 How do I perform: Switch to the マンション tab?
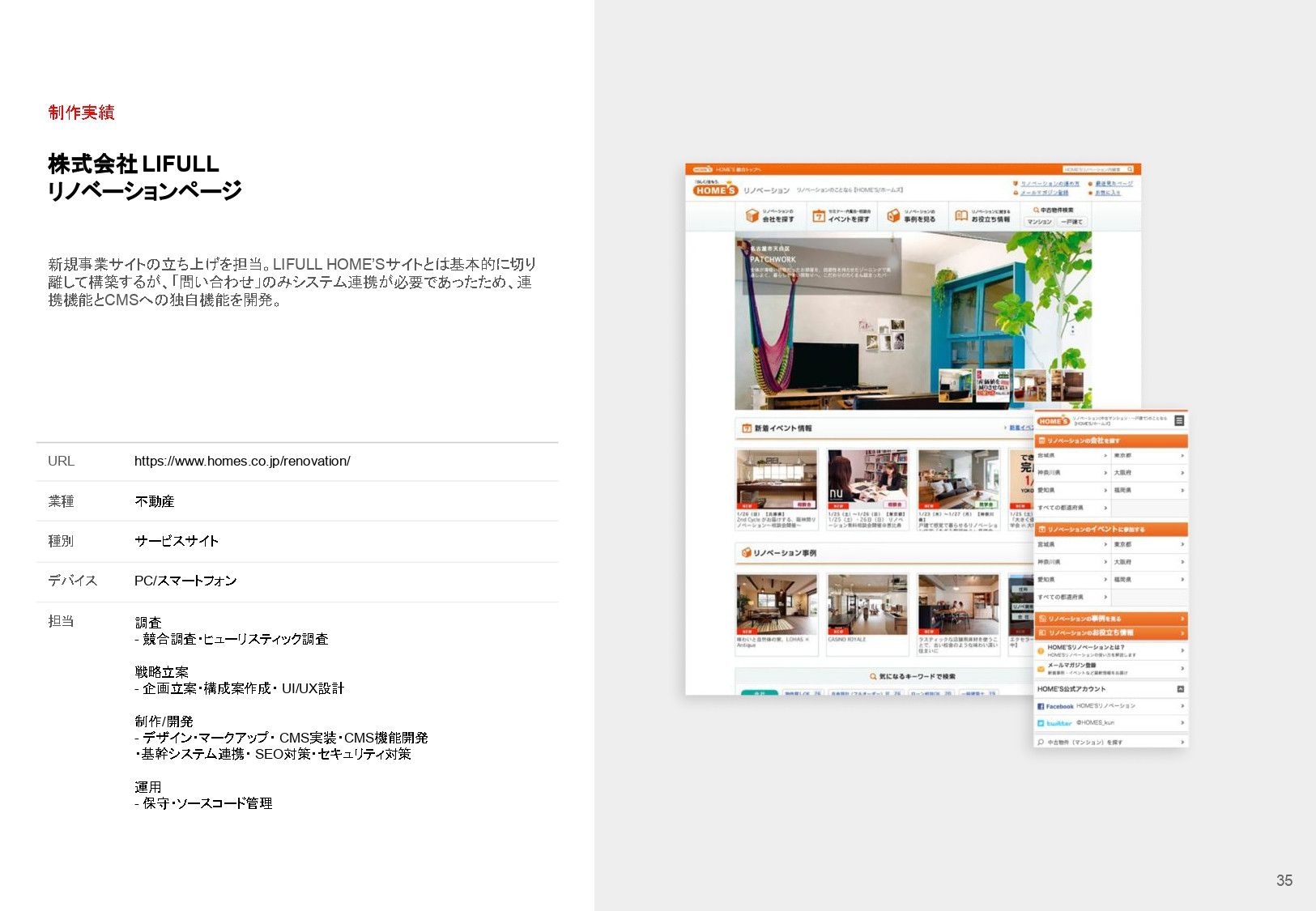[x=1038, y=222]
